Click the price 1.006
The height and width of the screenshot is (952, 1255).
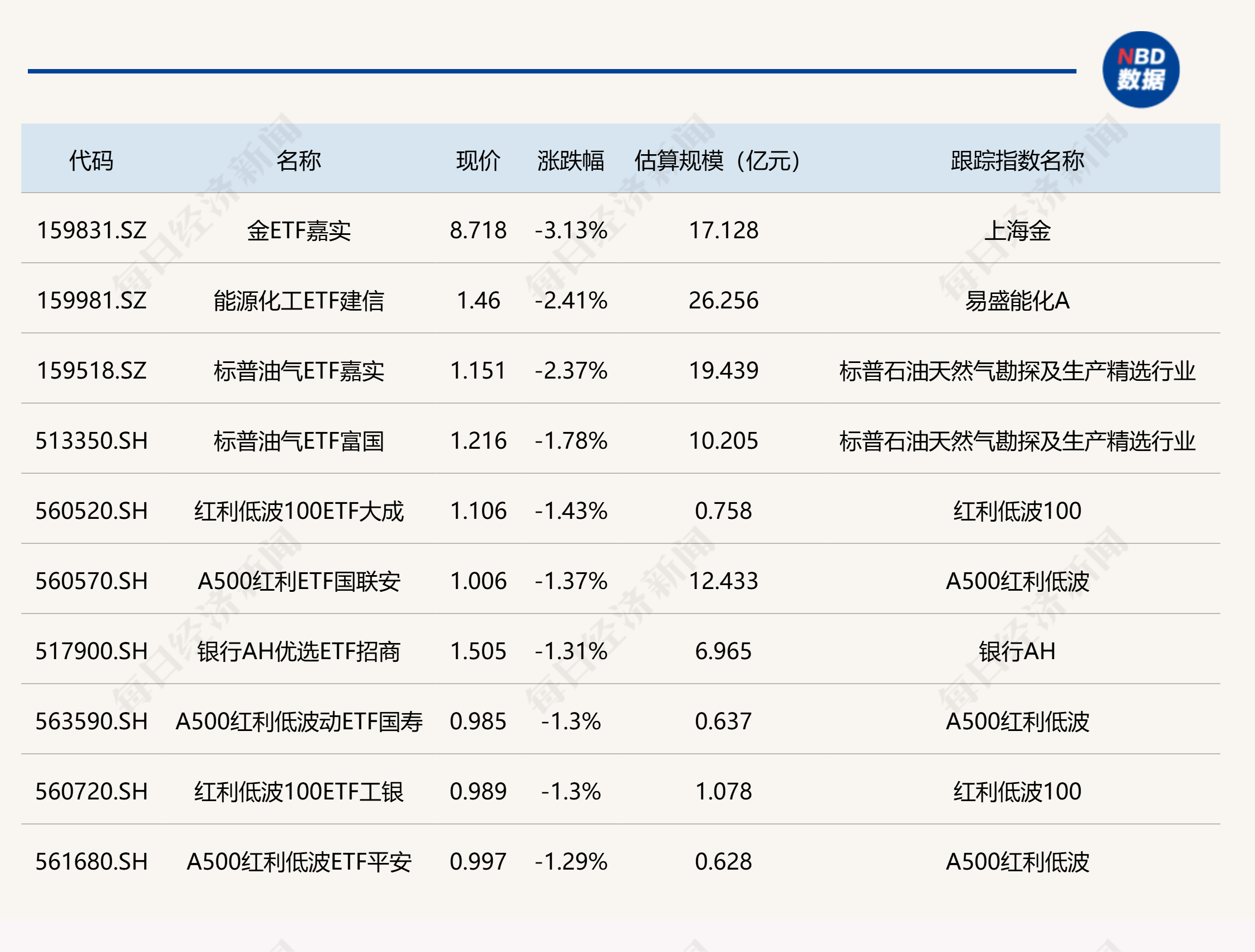coord(478,581)
